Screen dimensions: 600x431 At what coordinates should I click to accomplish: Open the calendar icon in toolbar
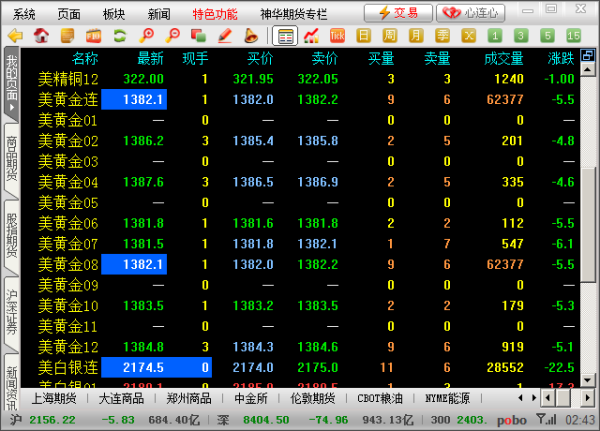point(93,36)
